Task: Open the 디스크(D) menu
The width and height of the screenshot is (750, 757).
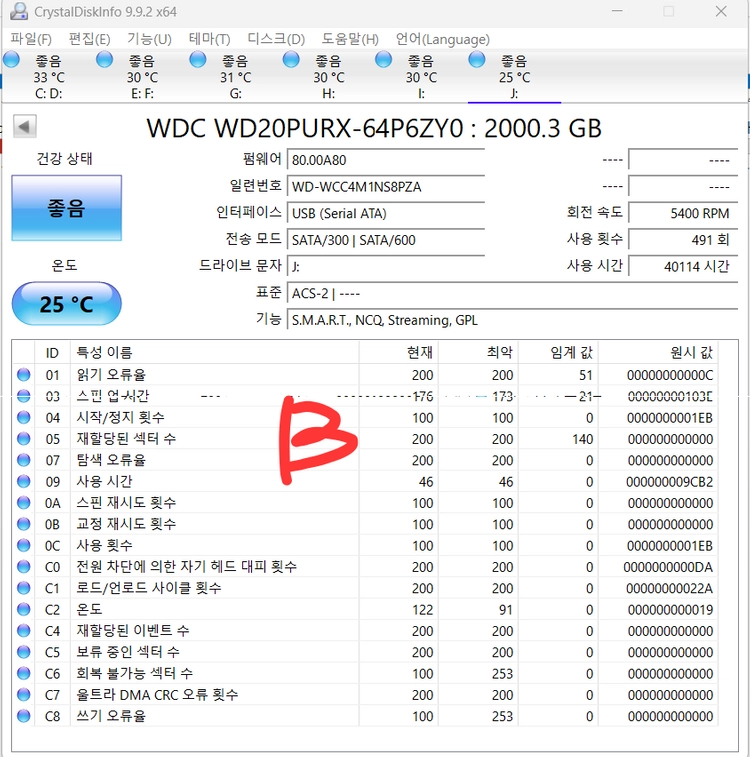Action: click(276, 39)
